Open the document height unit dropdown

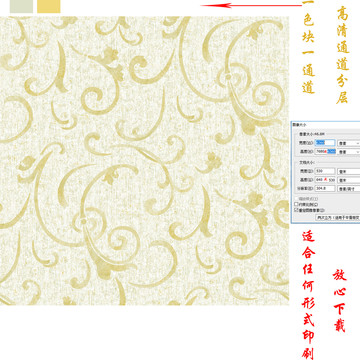tap(349, 180)
